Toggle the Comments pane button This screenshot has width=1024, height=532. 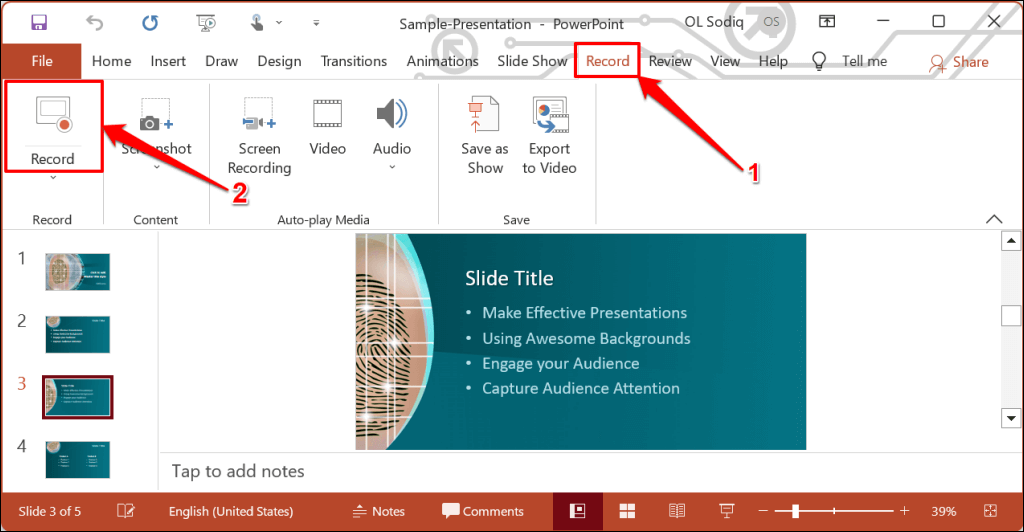483,511
